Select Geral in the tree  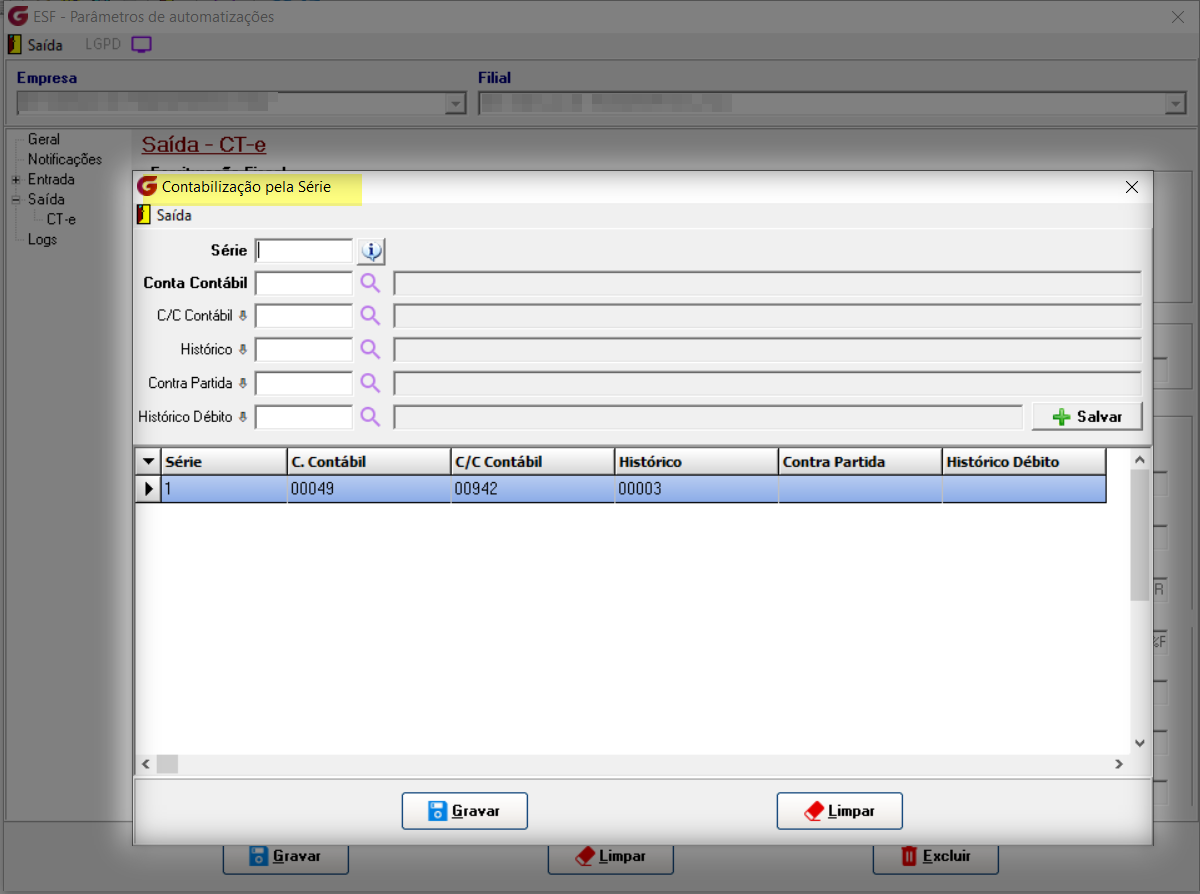[44, 140]
